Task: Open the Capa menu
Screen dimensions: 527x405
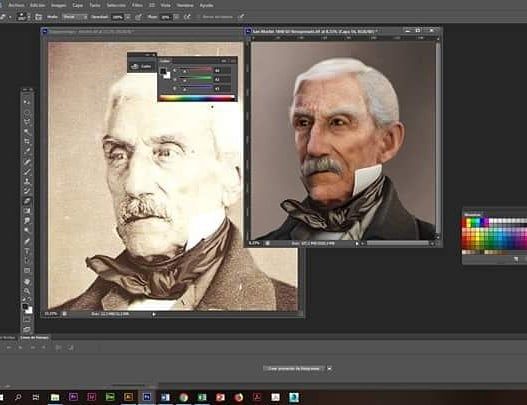Action: click(x=77, y=5)
